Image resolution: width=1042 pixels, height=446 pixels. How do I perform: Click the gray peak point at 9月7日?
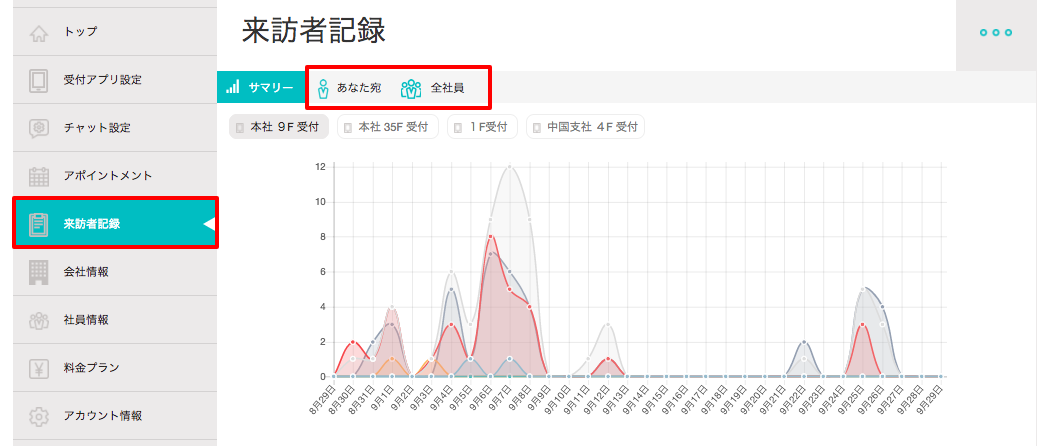(510, 166)
